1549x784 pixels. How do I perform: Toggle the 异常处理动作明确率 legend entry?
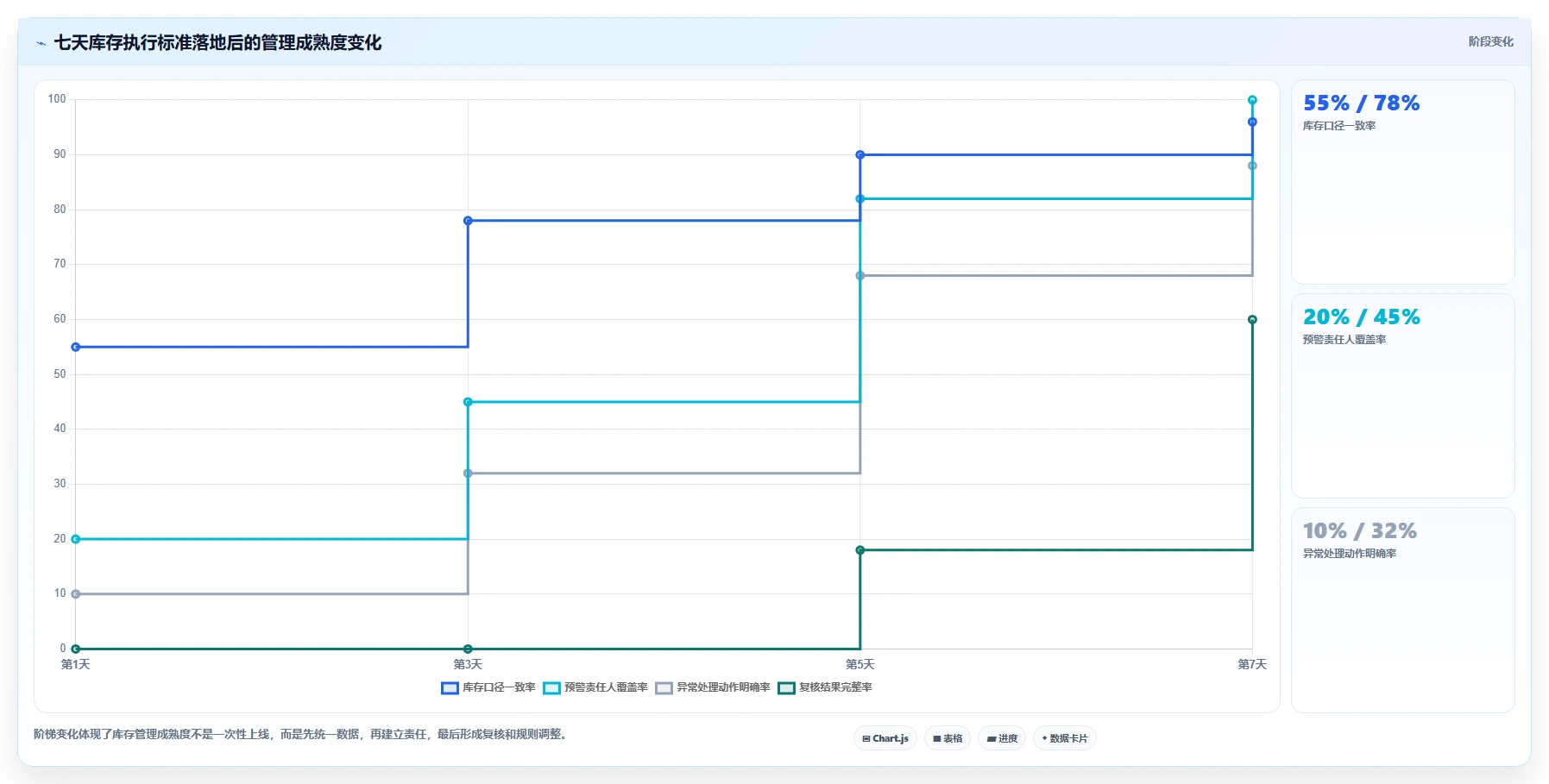coord(713,687)
